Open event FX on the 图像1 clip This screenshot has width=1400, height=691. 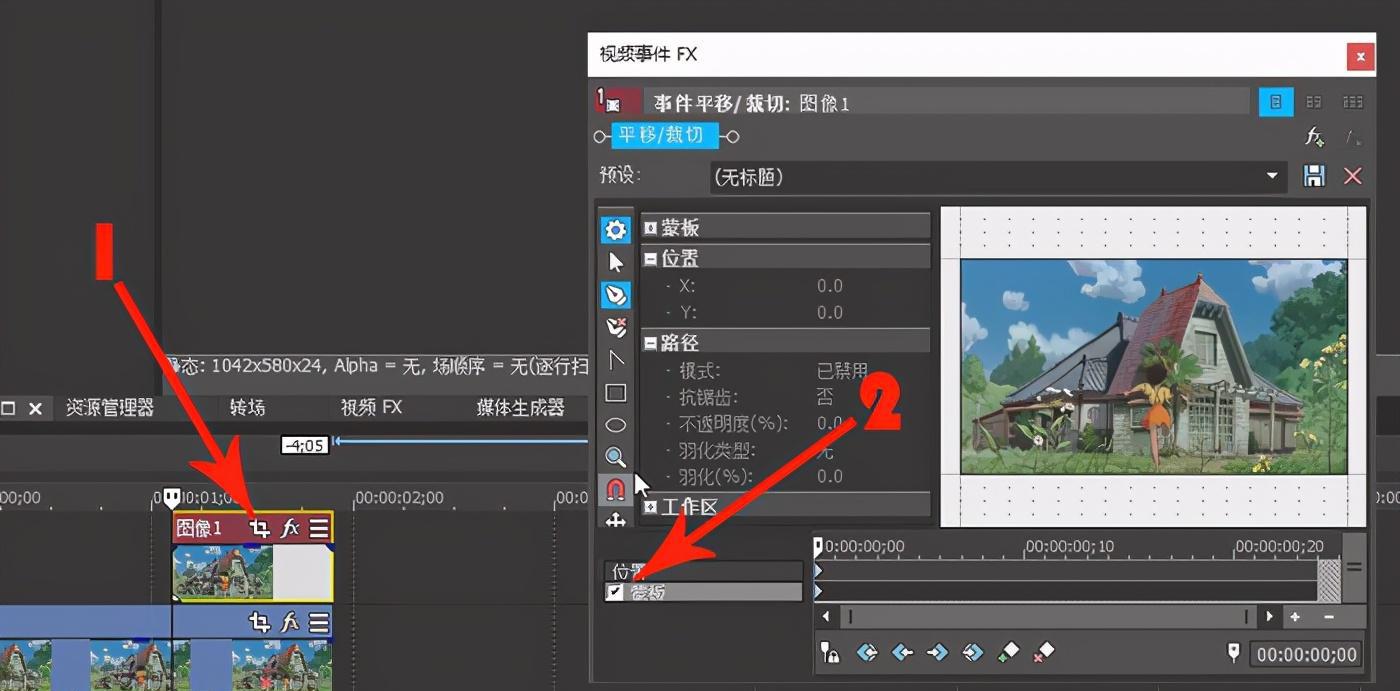290,528
